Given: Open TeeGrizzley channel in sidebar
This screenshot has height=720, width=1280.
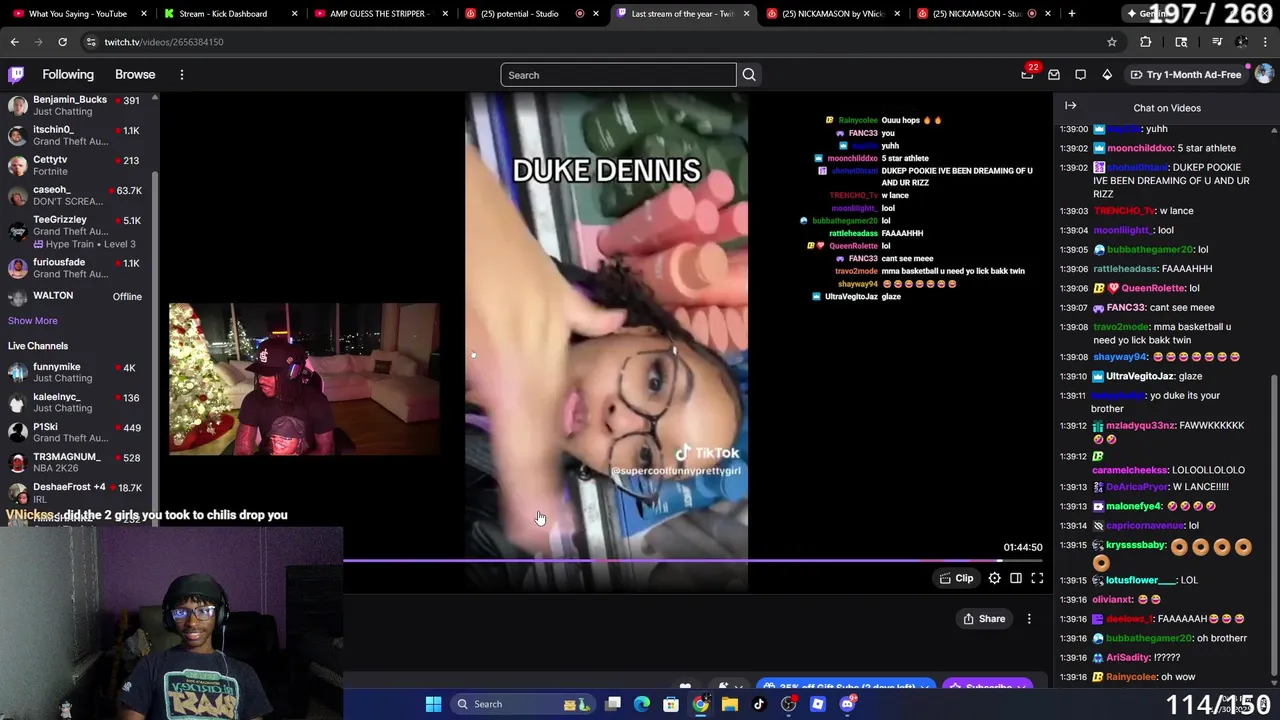Looking at the screenshot, I should tap(76, 231).
